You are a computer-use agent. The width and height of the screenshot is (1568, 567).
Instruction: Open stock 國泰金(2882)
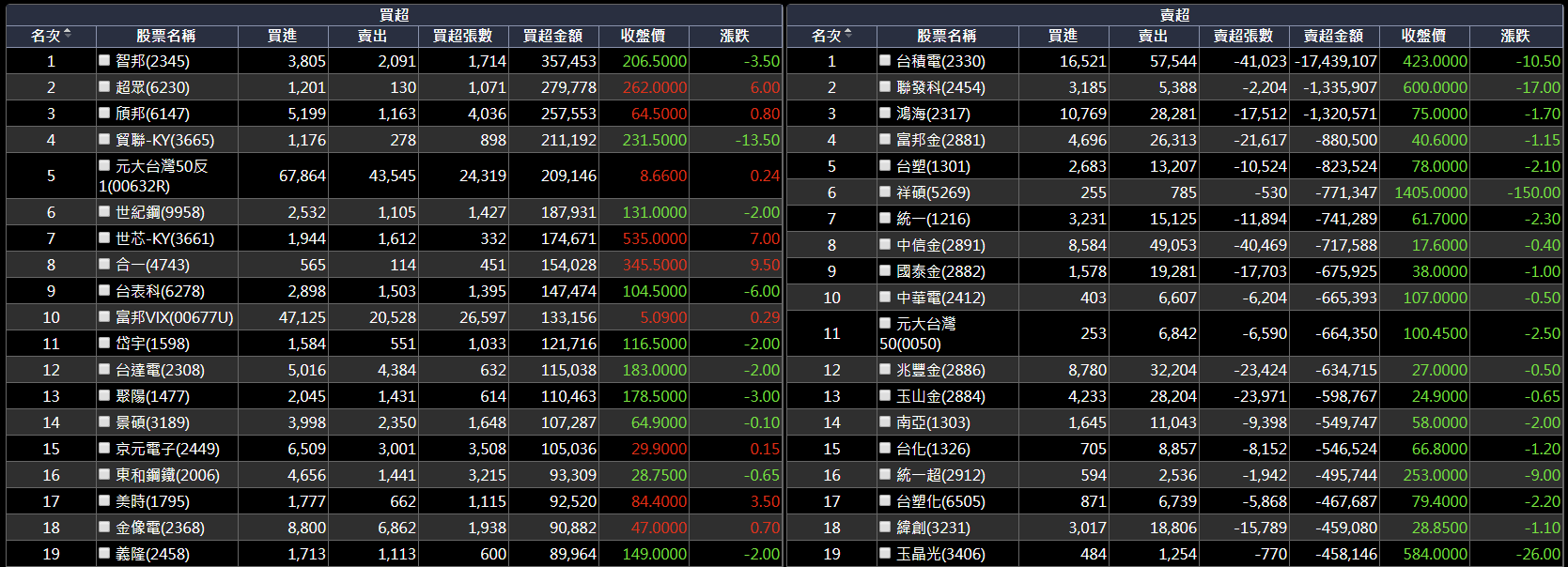coord(940,271)
